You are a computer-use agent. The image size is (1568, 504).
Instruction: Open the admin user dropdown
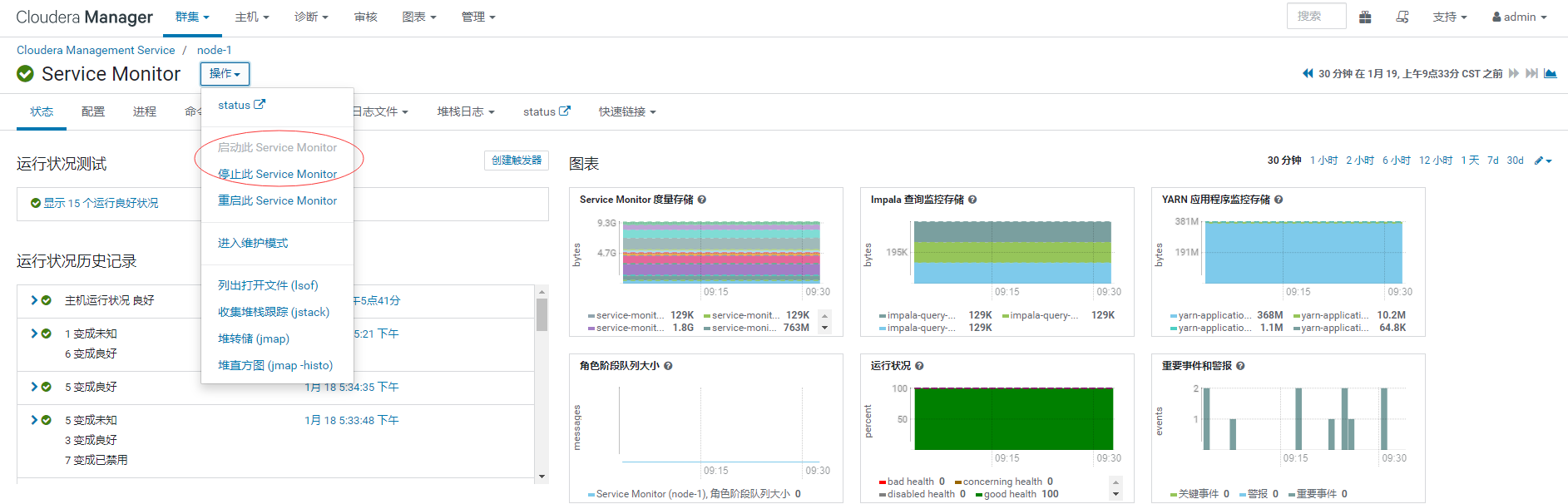[1520, 17]
